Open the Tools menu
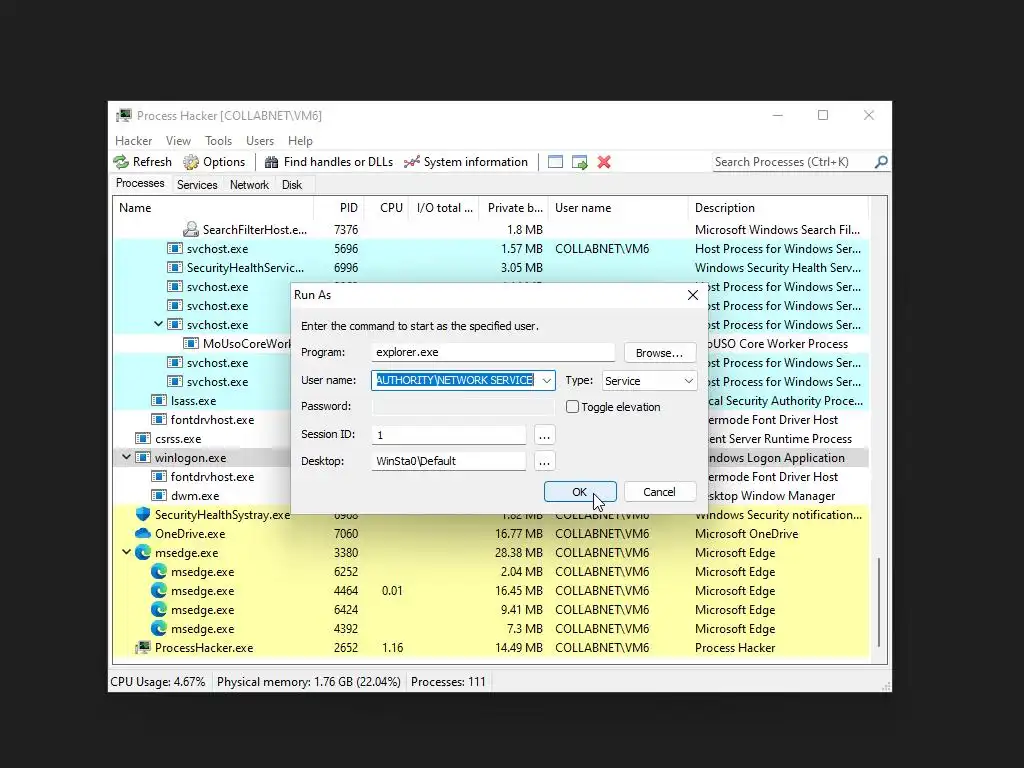The image size is (1024, 768). [x=218, y=141]
